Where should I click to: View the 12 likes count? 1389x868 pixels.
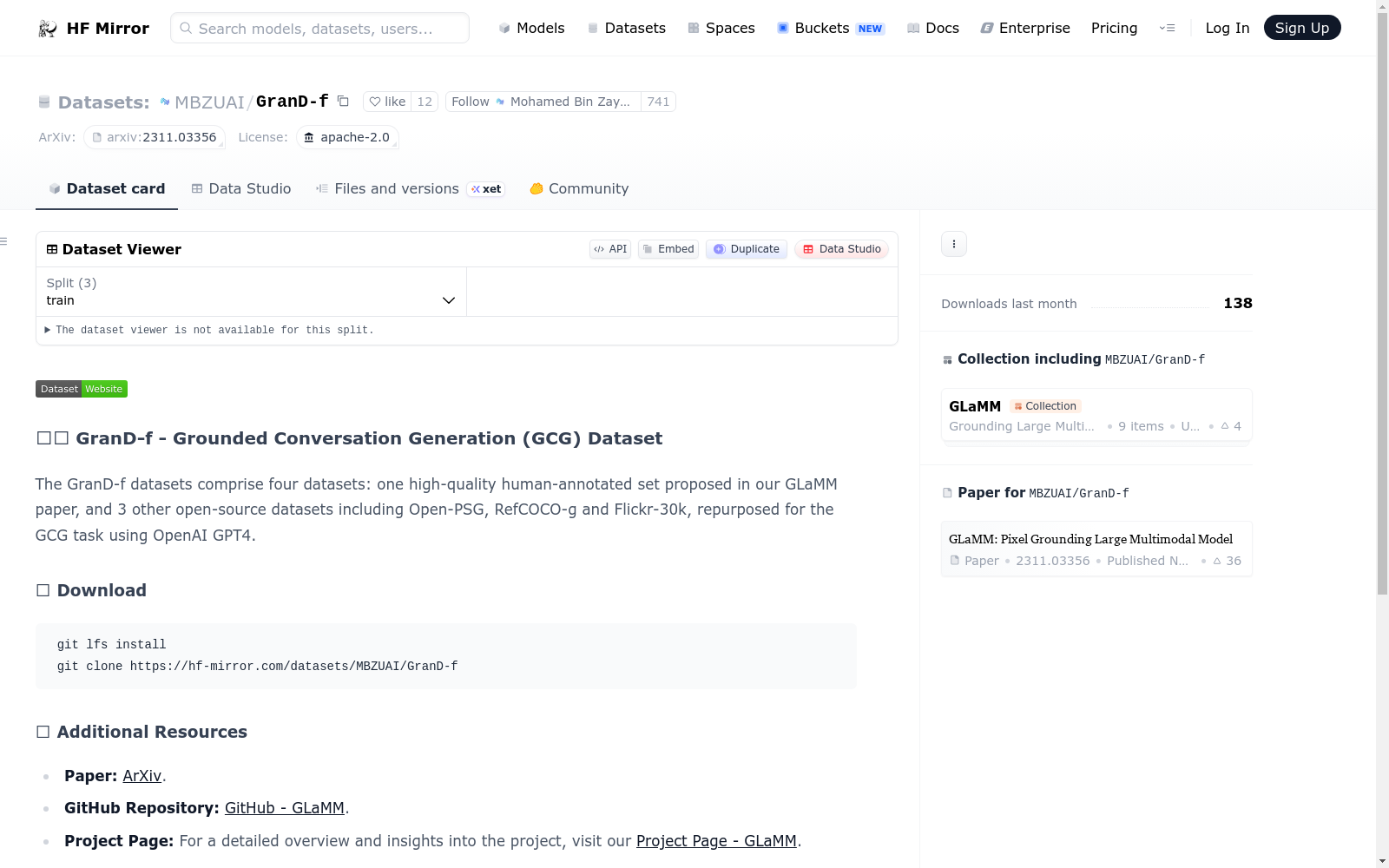pyautogui.click(x=425, y=102)
